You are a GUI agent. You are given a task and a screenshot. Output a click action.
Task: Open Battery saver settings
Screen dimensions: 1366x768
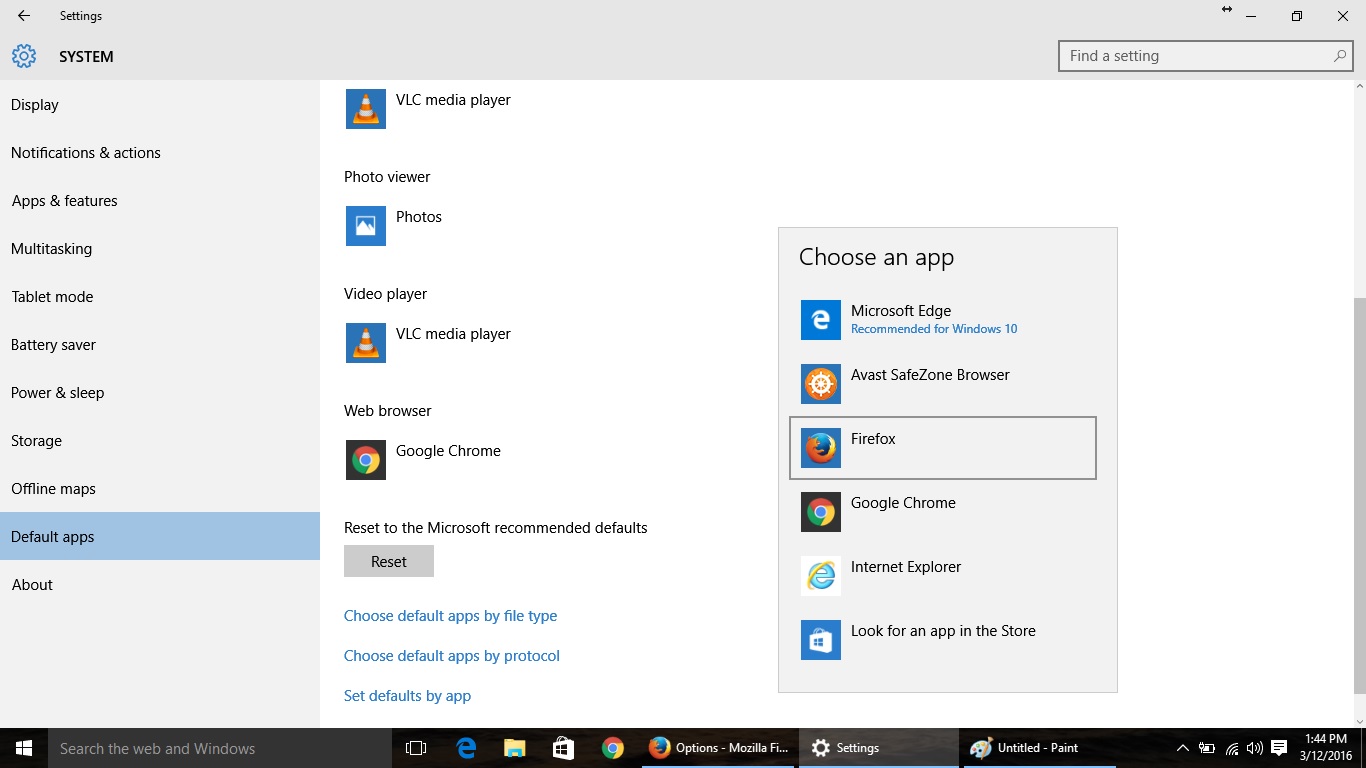tap(160, 344)
